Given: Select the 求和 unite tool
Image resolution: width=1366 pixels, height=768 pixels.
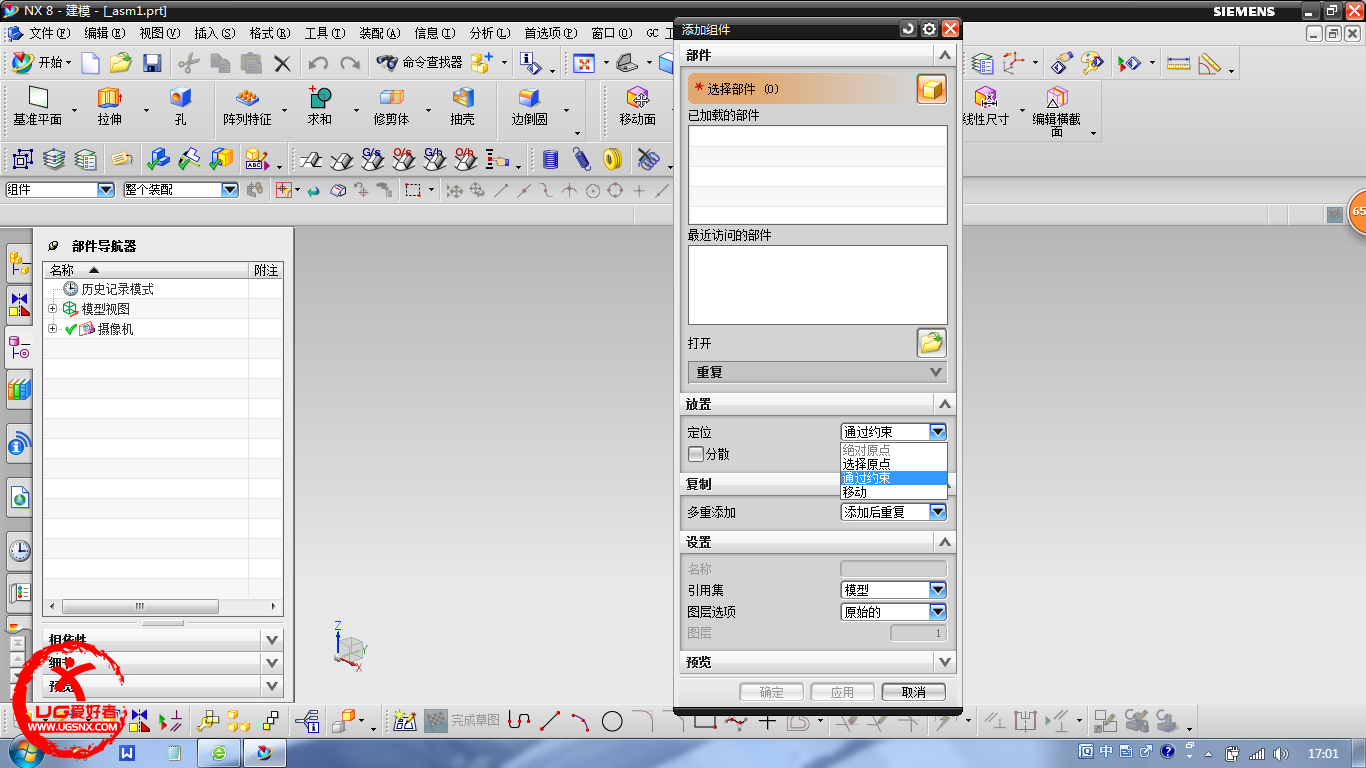Looking at the screenshot, I should pos(319,107).
